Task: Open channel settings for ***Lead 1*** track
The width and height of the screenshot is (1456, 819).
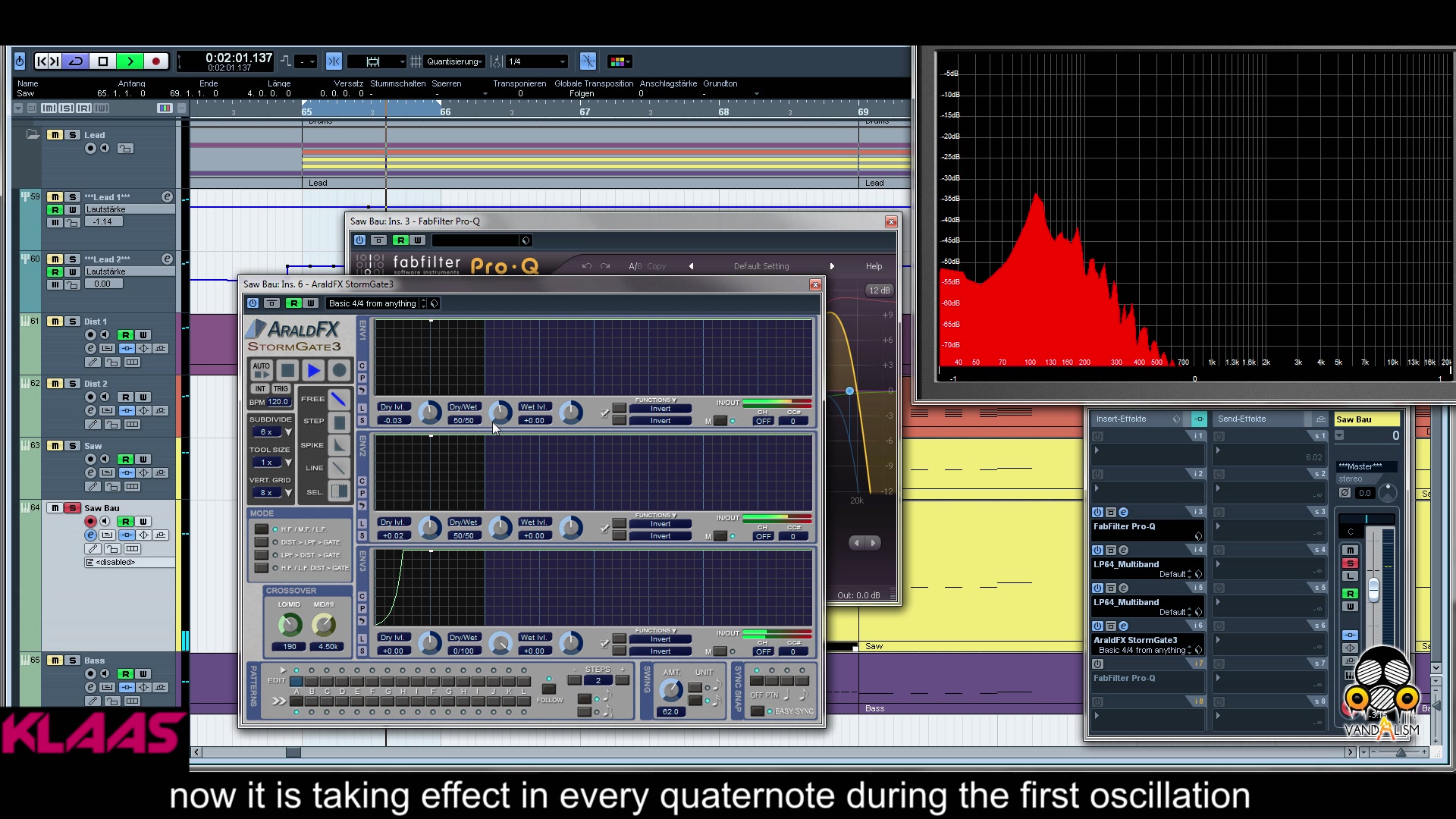Action: click(167, 197)
